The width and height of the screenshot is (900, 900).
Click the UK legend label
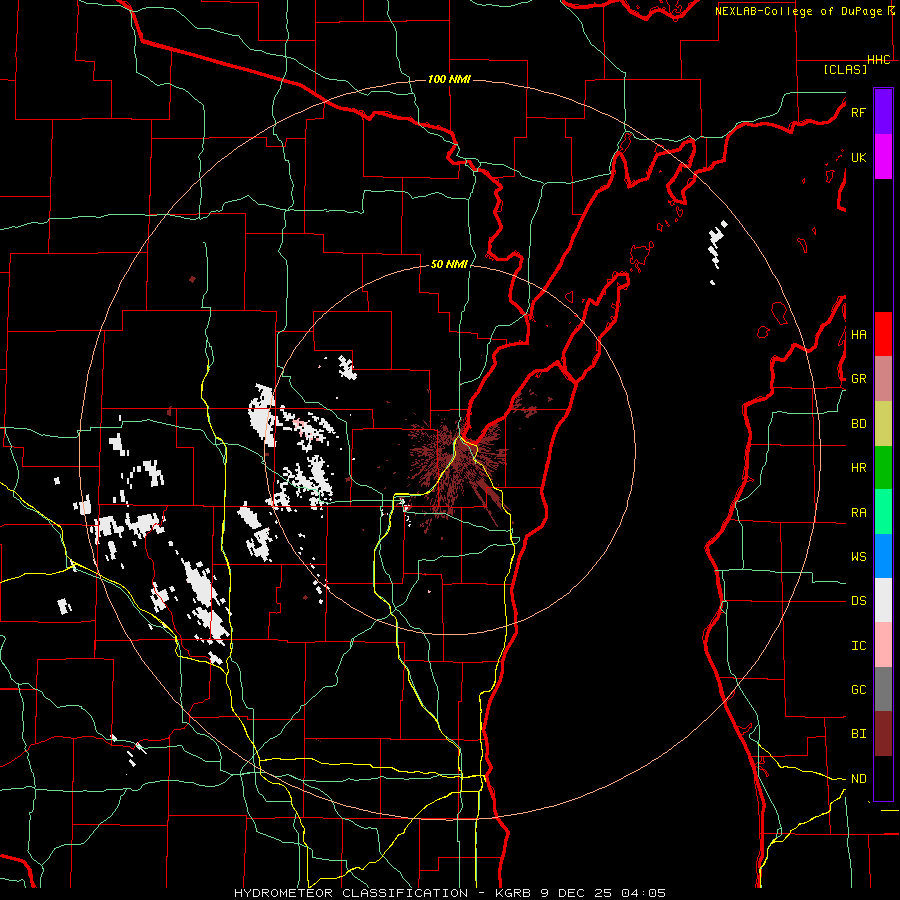858,157
